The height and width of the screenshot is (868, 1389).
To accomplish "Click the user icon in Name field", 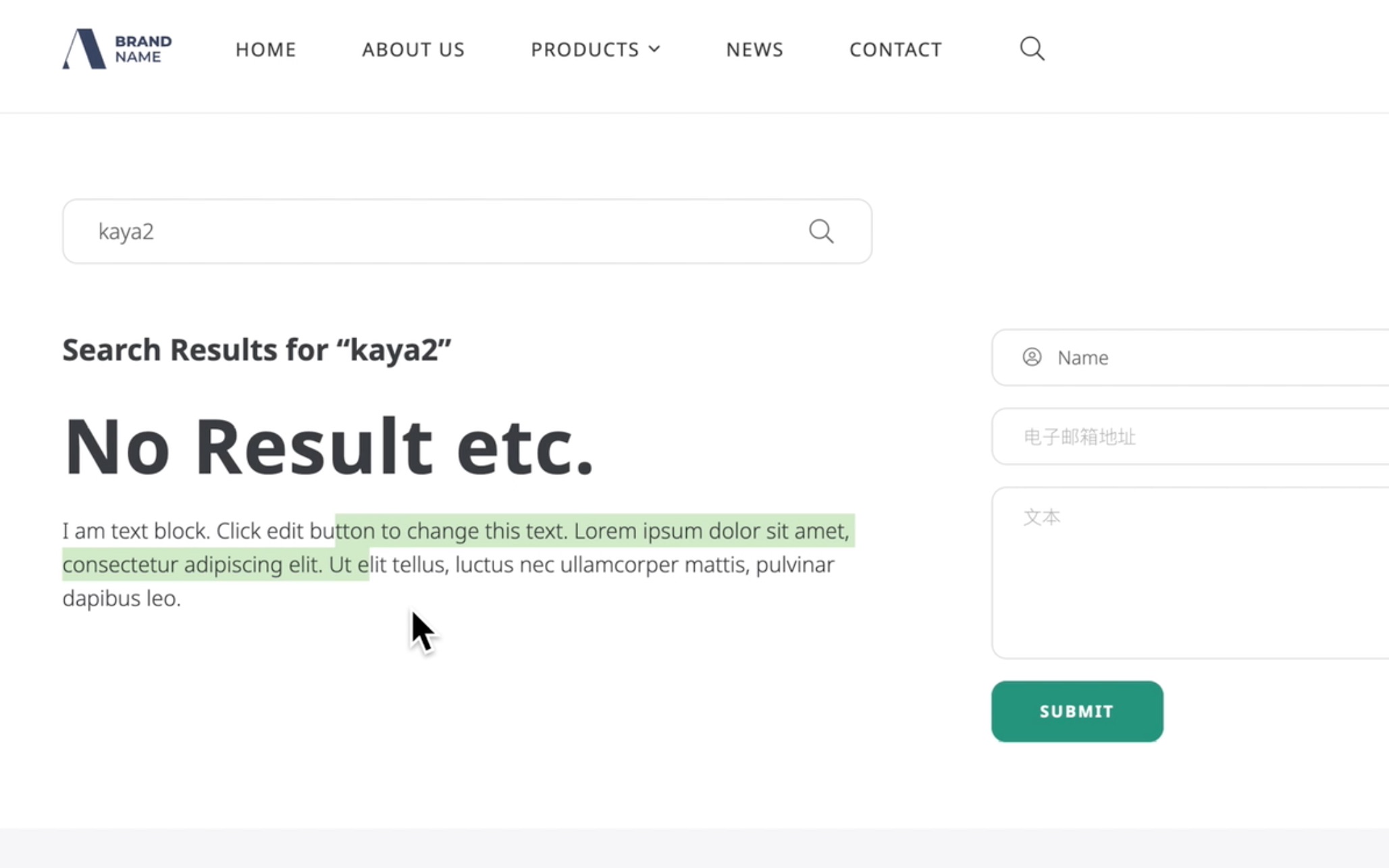I will coord(1031,357).
